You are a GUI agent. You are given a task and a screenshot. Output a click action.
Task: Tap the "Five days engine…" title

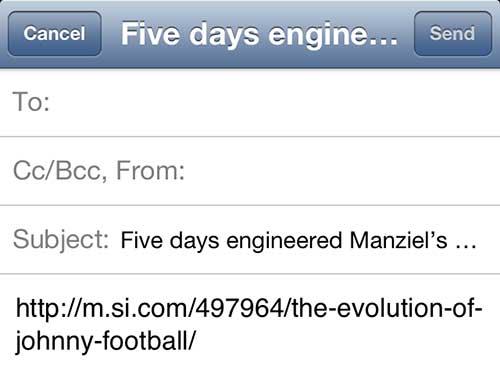(259, 35)
